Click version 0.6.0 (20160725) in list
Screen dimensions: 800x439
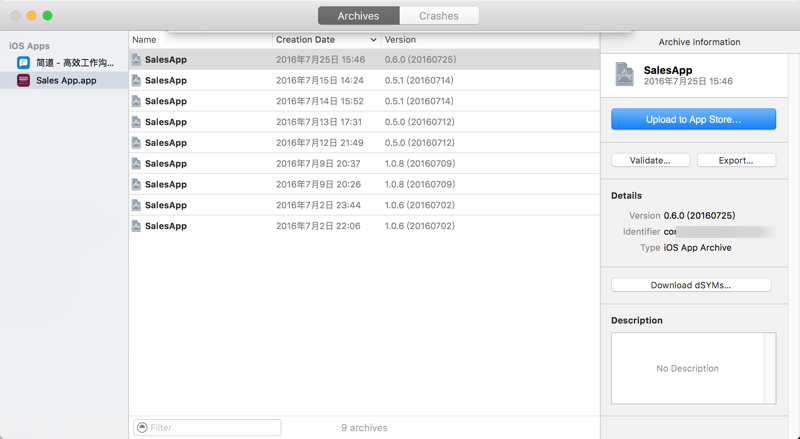coord(420,59)
